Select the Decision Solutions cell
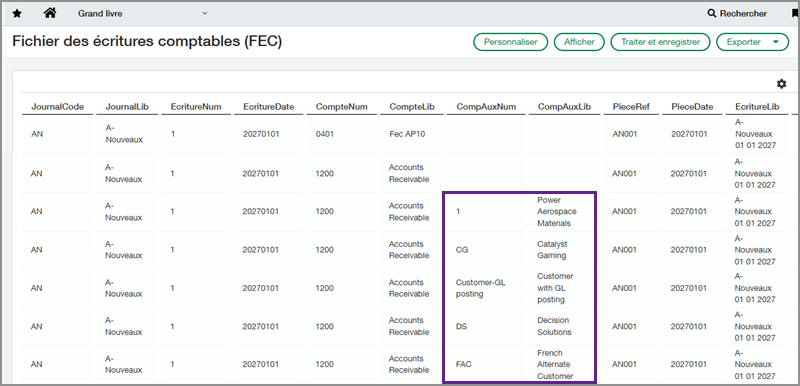This screenshot has height=386, width=800. (554, 326)
